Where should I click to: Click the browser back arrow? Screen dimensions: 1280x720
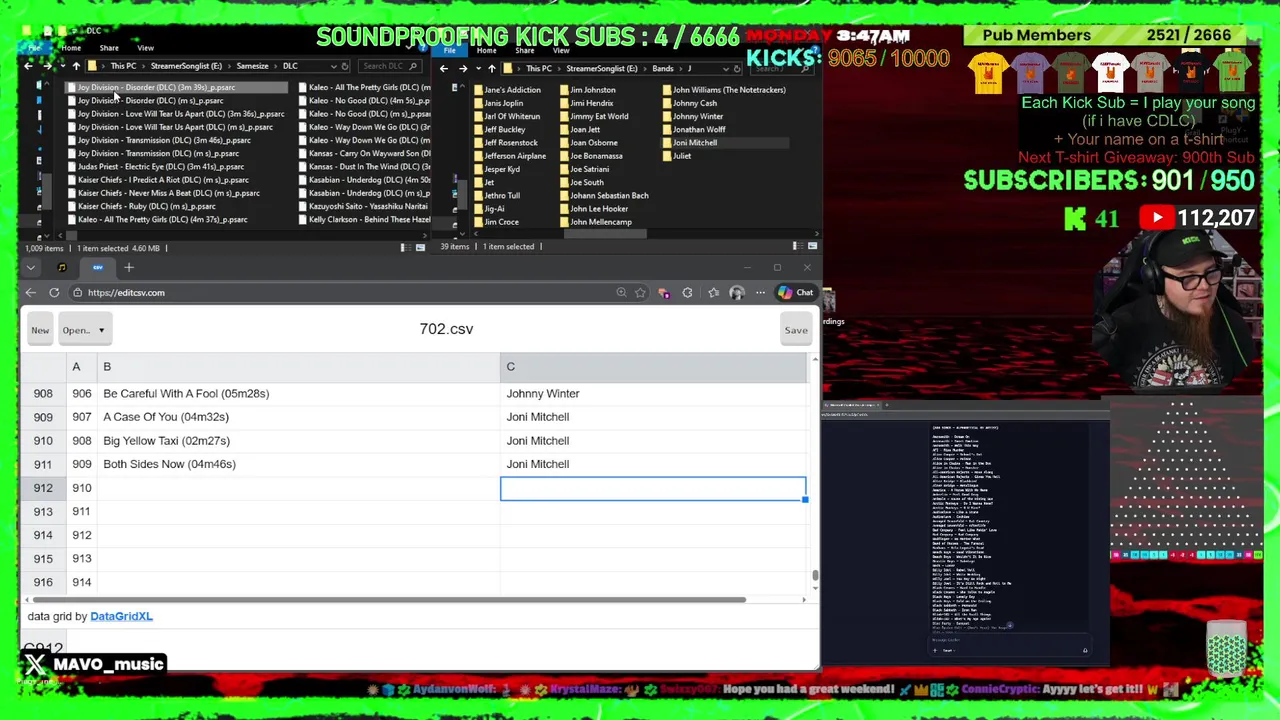(30, 293)
